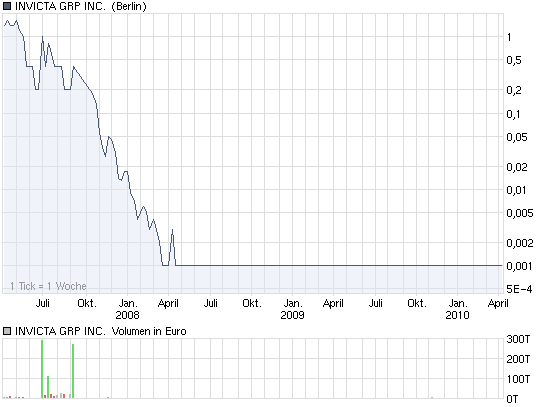Click the y-axis label '0,05'
Viewport: 545px width, 407px height.
[x=517, y=137]
